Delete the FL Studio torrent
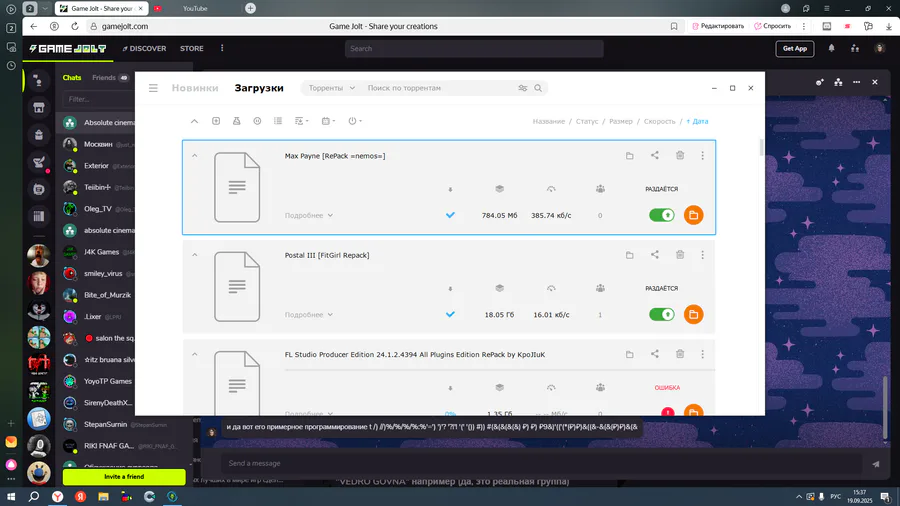Screen dimensions: 900x506 (680, 354)
